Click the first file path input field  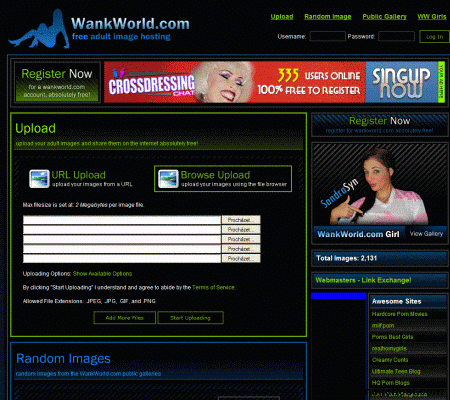[x=122, y=220]
